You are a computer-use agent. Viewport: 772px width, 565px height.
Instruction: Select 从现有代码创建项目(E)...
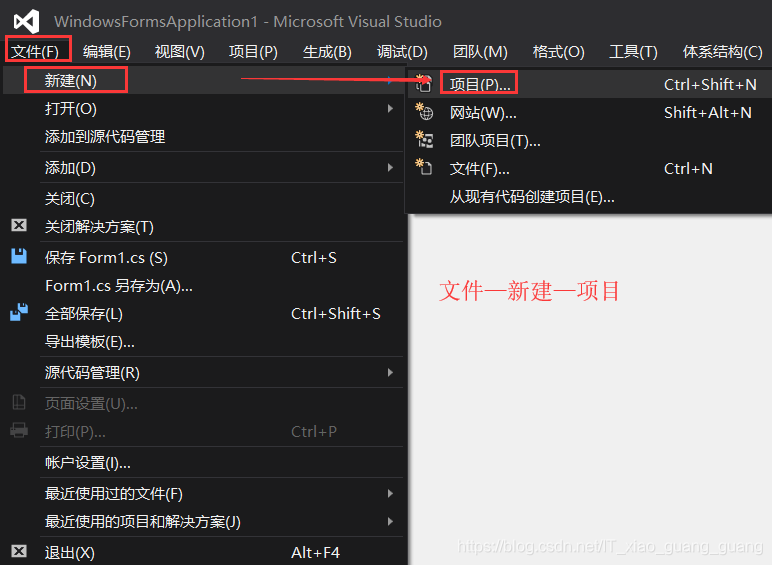[x=589, y=196]
